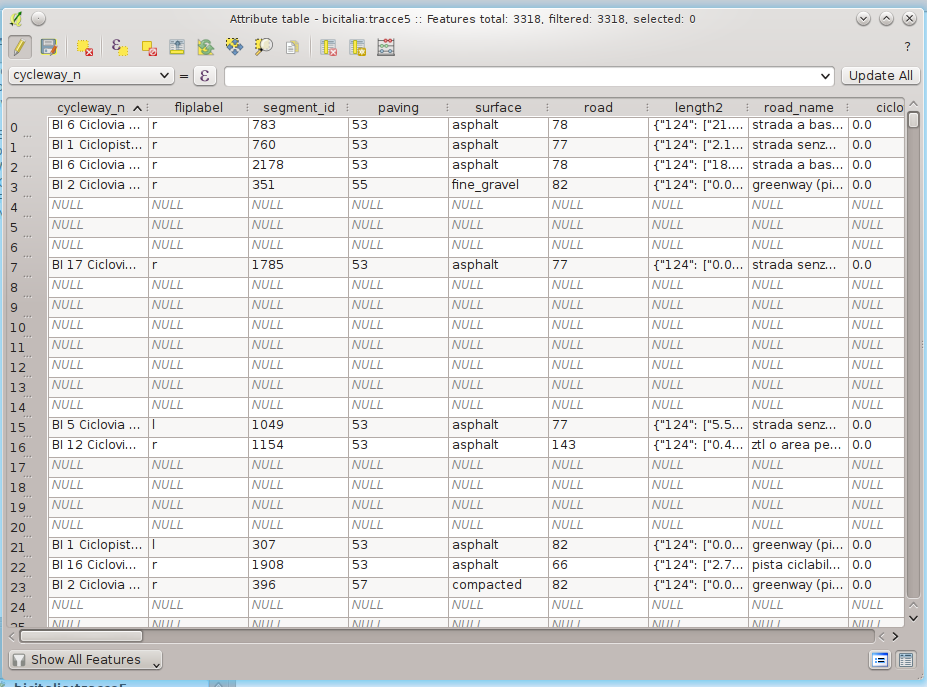Click the help question mark icon
This screenshot has width=927, height=687.
(x=907, y=47)
